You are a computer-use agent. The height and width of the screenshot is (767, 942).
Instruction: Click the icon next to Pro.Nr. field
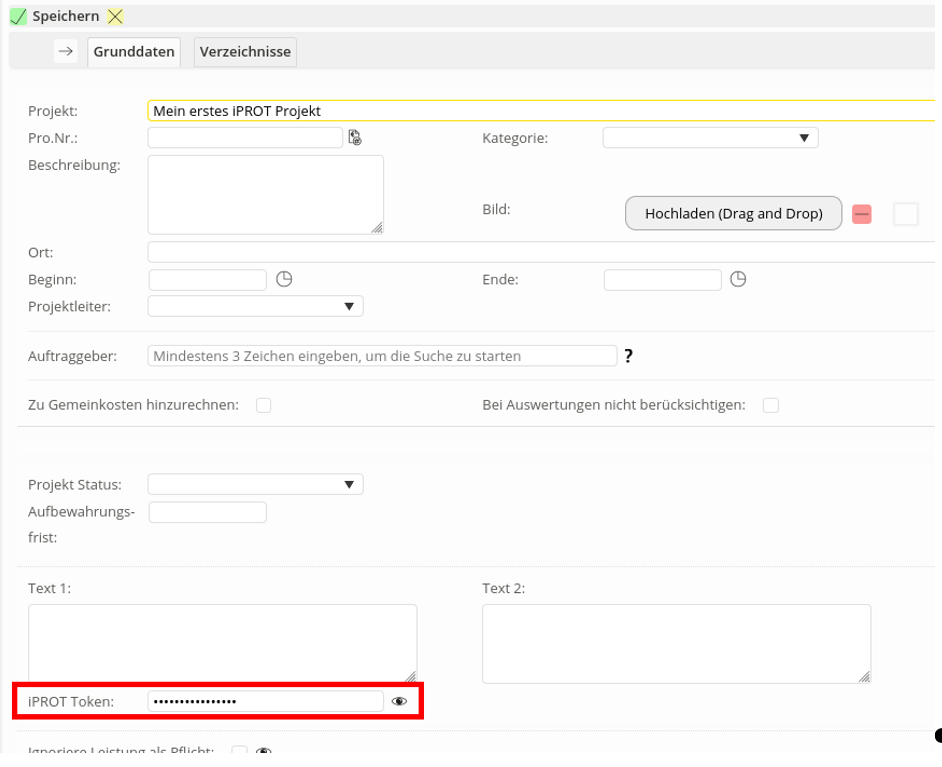(x=355, y=138)
